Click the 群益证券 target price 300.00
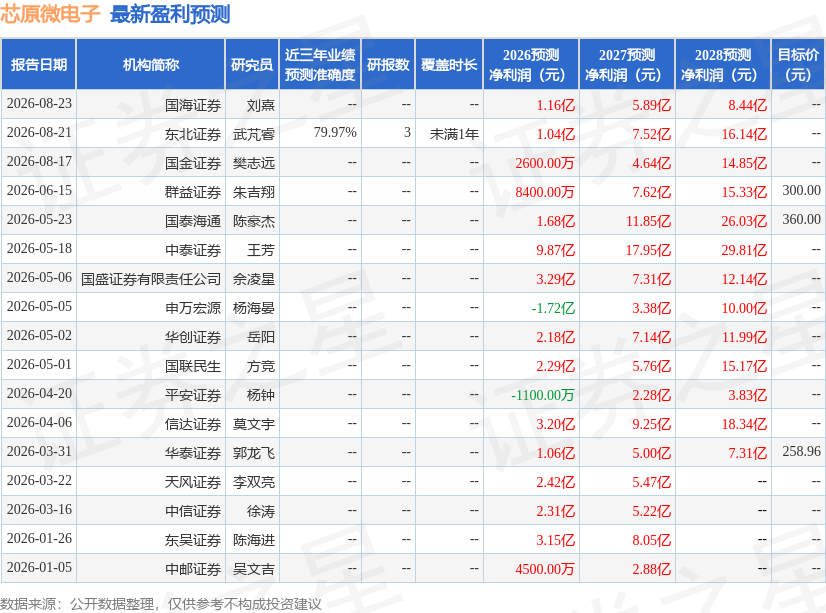Image resolution: width=826 pixels, height=613 pixels. pos(801,190)
